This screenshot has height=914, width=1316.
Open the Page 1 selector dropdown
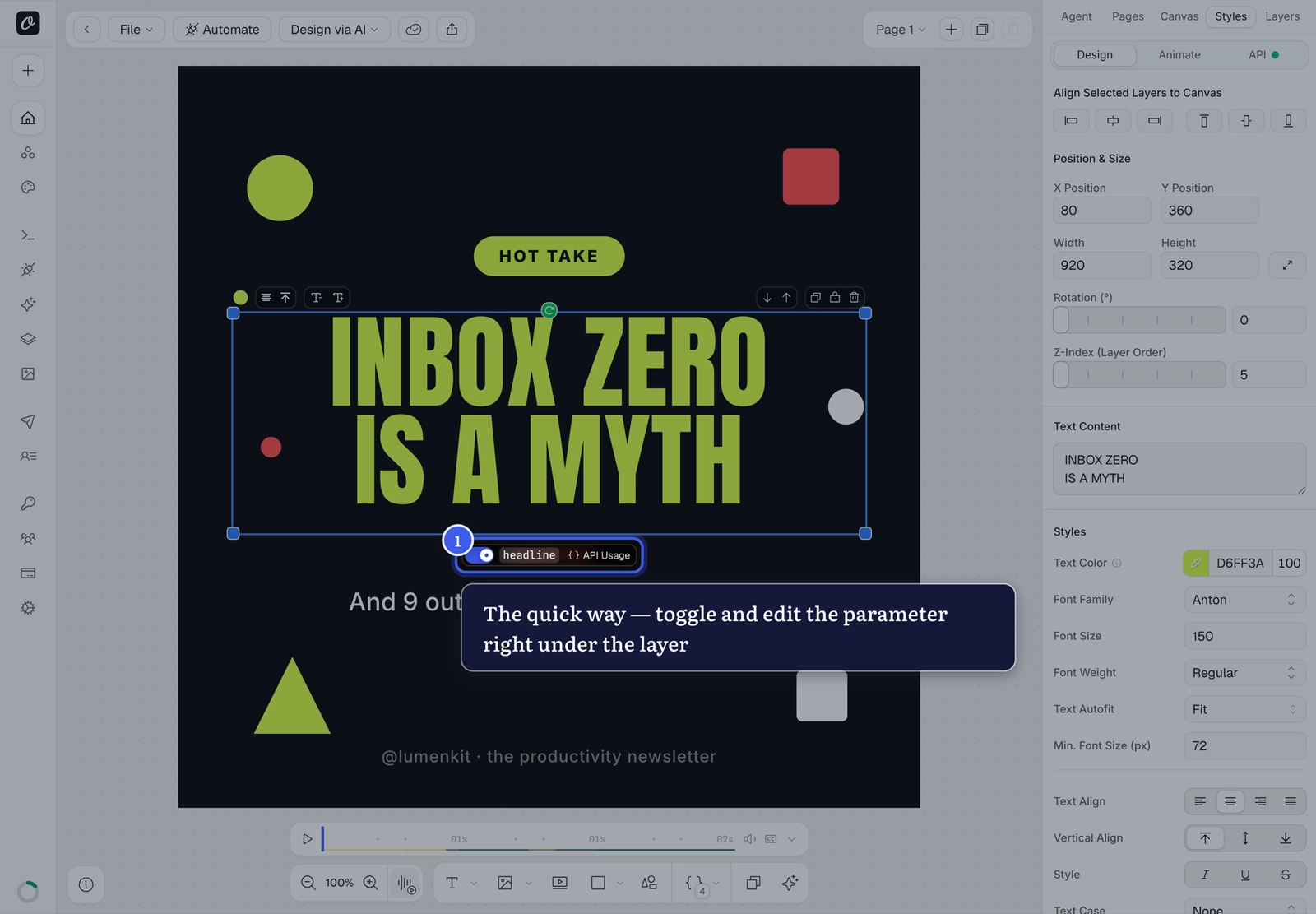[900, 30]
